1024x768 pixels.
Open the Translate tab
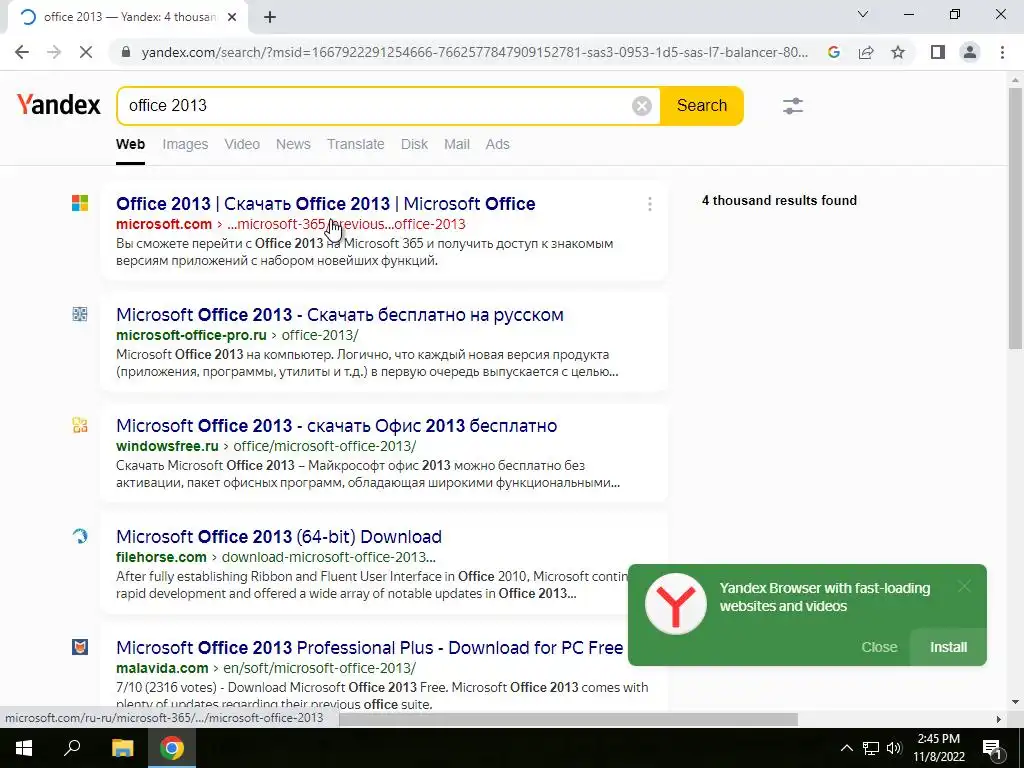pyautogui.click(x=356, y=144)
